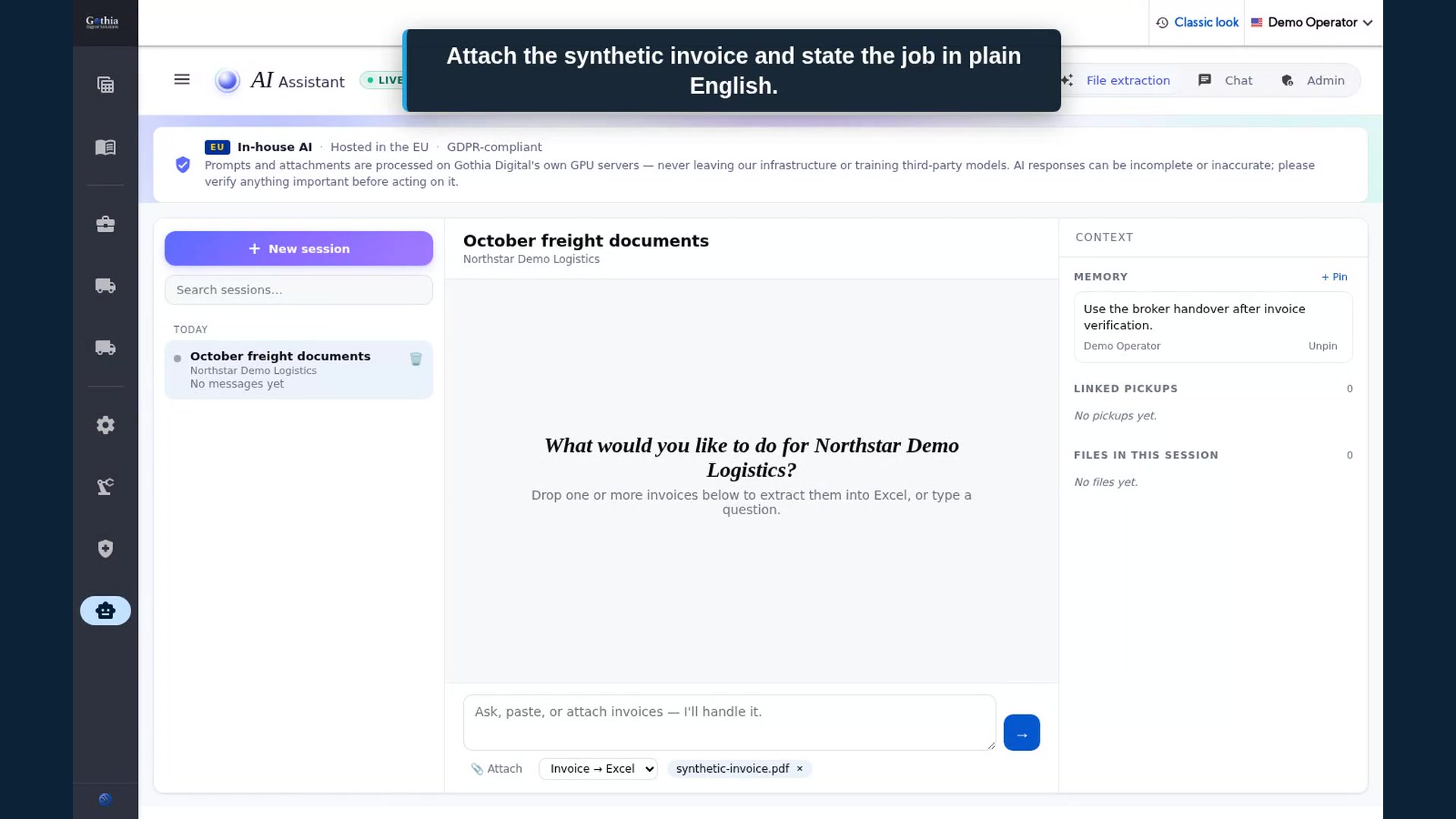The height and width of the screenshot is (819, 1456).
Task: Send the message with the arrow button
Action: (1021, 733)
